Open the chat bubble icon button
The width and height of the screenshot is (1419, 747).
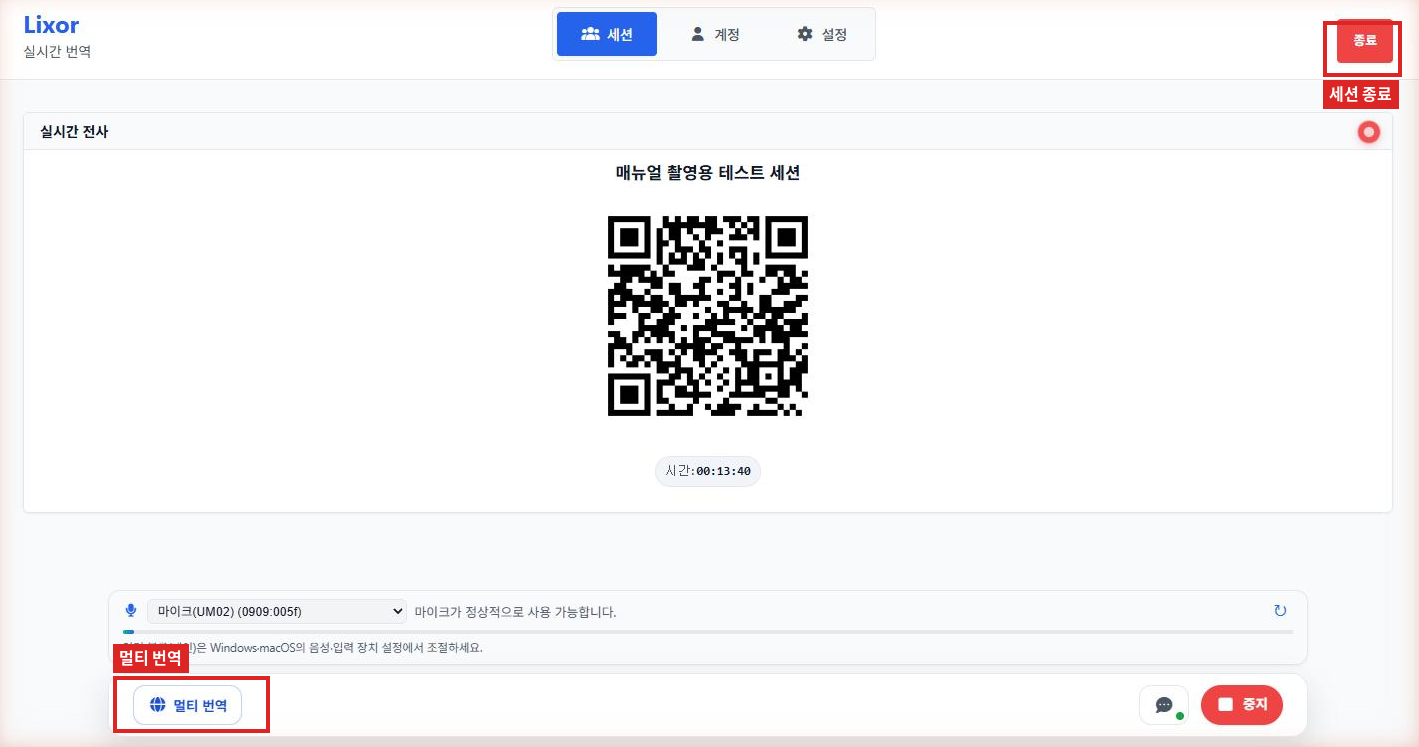click(1164, 705)
